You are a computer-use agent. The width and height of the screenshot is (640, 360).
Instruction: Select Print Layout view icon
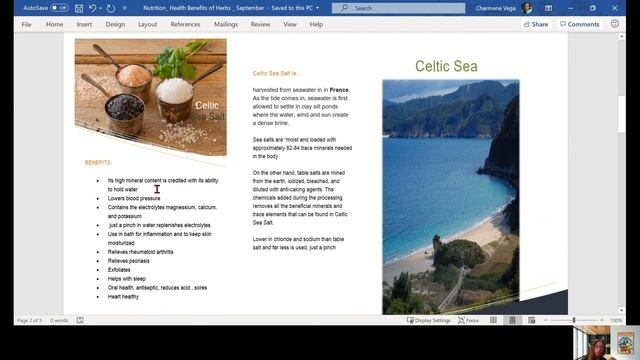click(512, 320)
